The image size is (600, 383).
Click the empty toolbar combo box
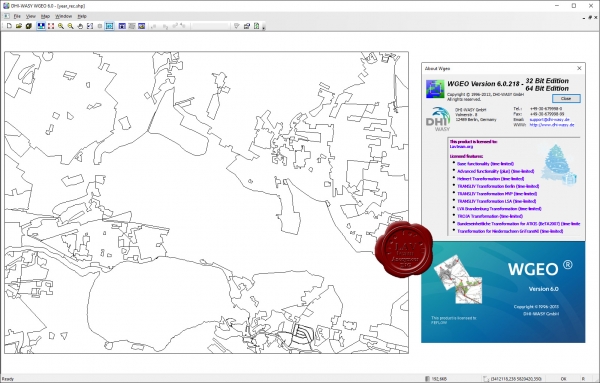click(210, 26)
